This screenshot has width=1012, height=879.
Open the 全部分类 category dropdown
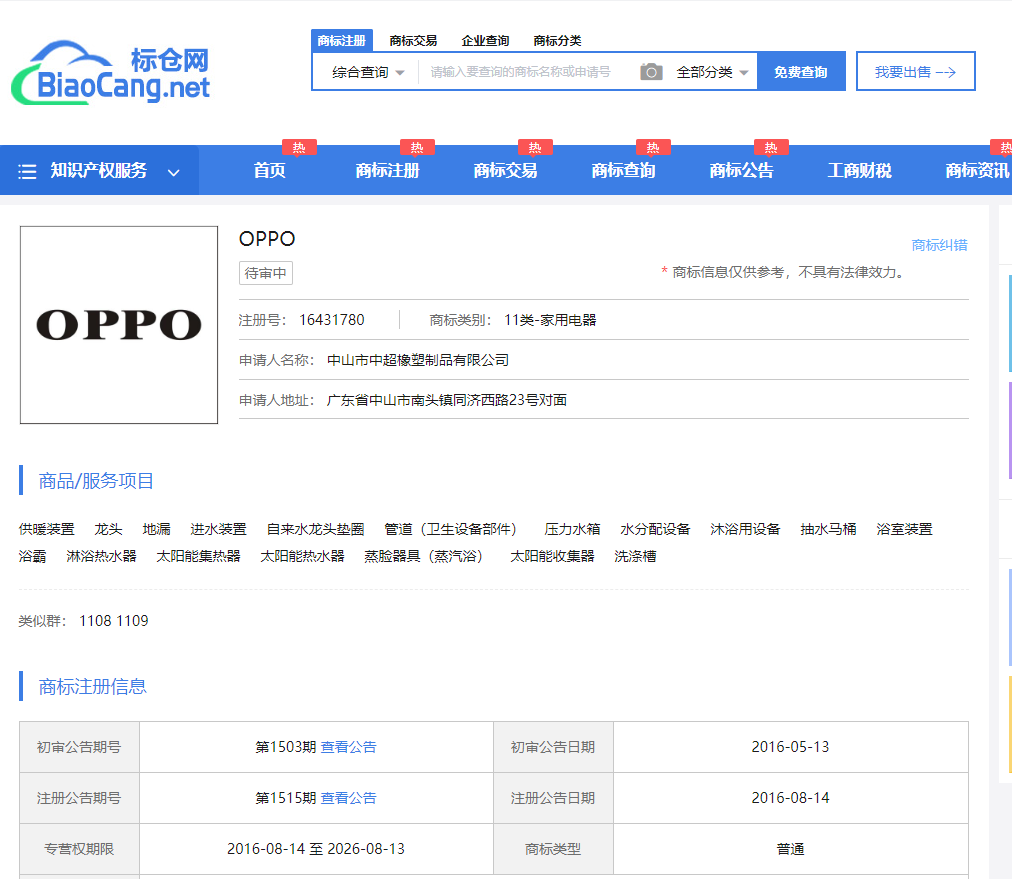[x=712, y=72]
